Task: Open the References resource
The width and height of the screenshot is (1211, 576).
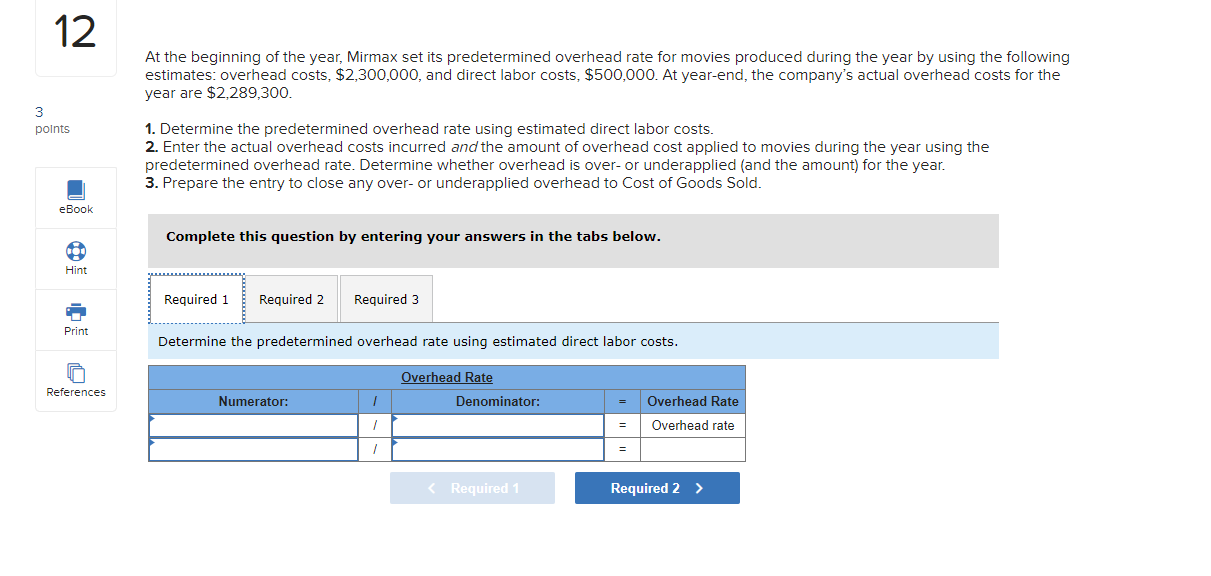Action: [75, 381]
